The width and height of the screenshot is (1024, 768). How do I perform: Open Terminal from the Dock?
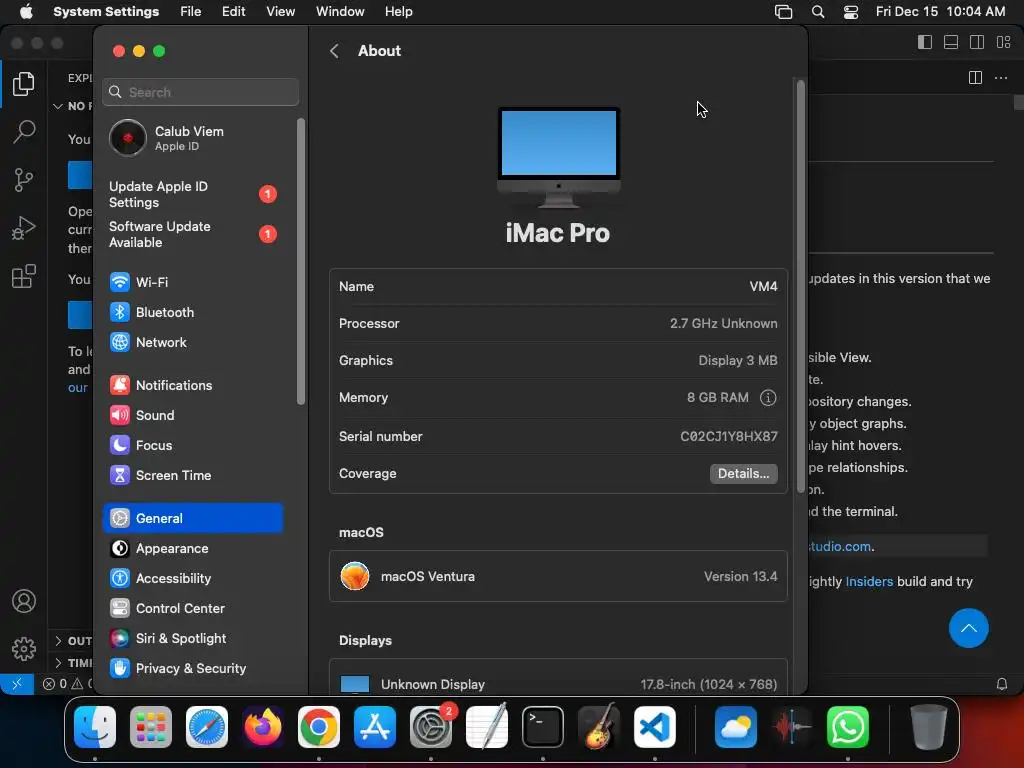pyautogui.click(x=543, y=727)
